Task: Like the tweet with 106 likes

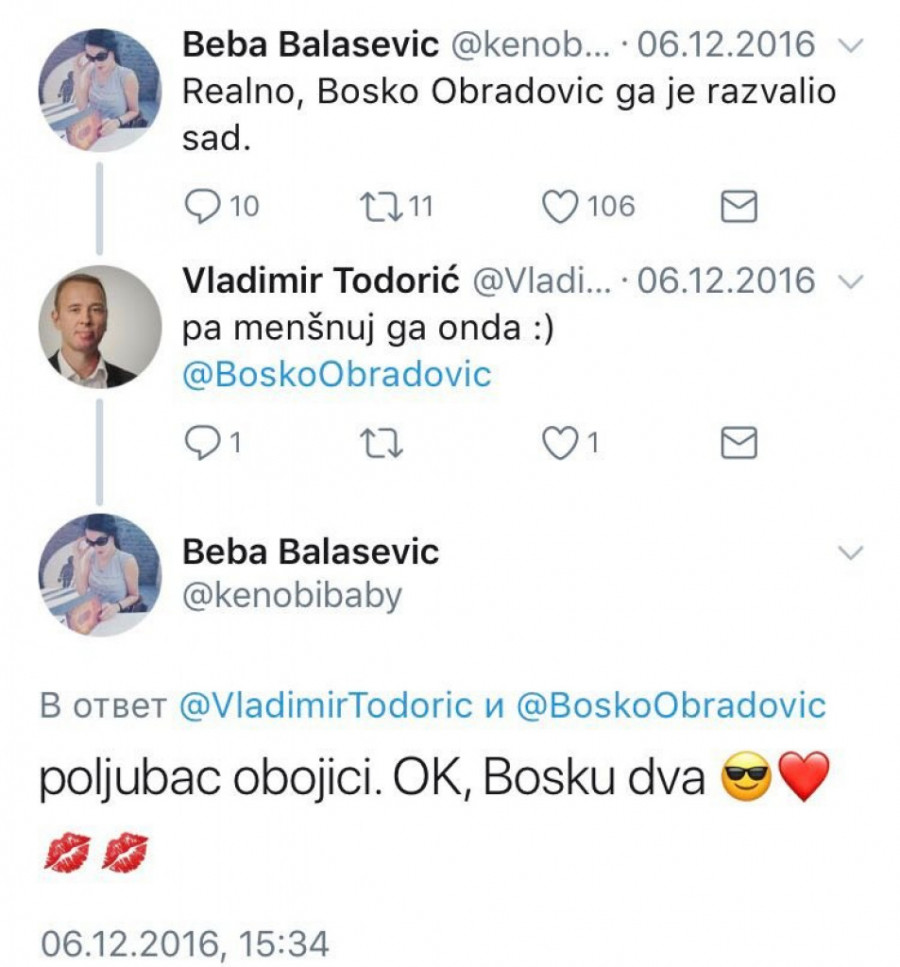Action: tap(560, 206)
